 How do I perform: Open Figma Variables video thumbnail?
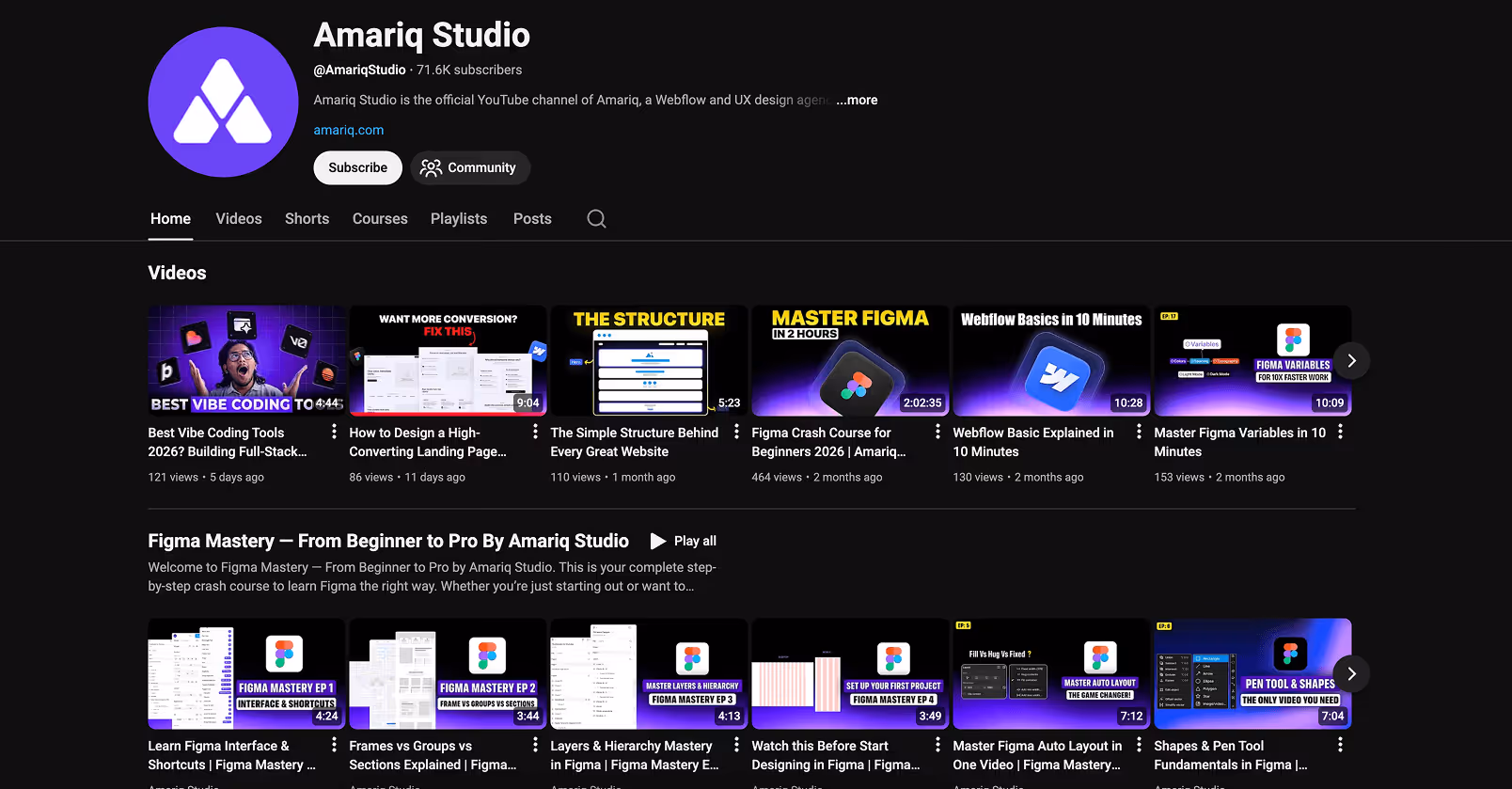click(1252, 360)
